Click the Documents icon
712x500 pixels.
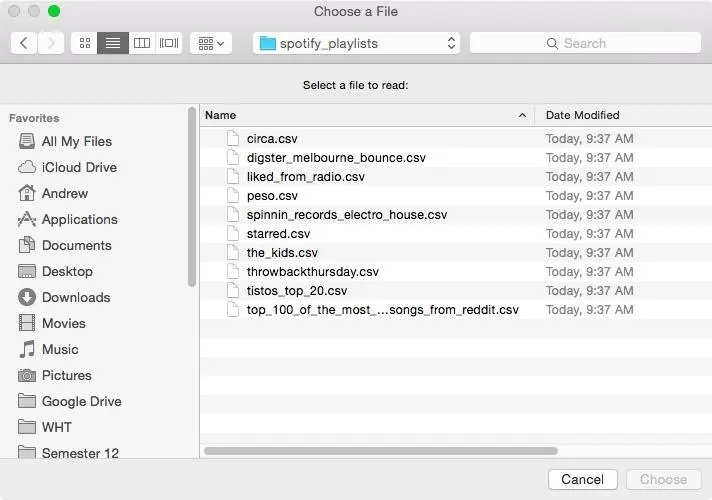coord(27,245)
